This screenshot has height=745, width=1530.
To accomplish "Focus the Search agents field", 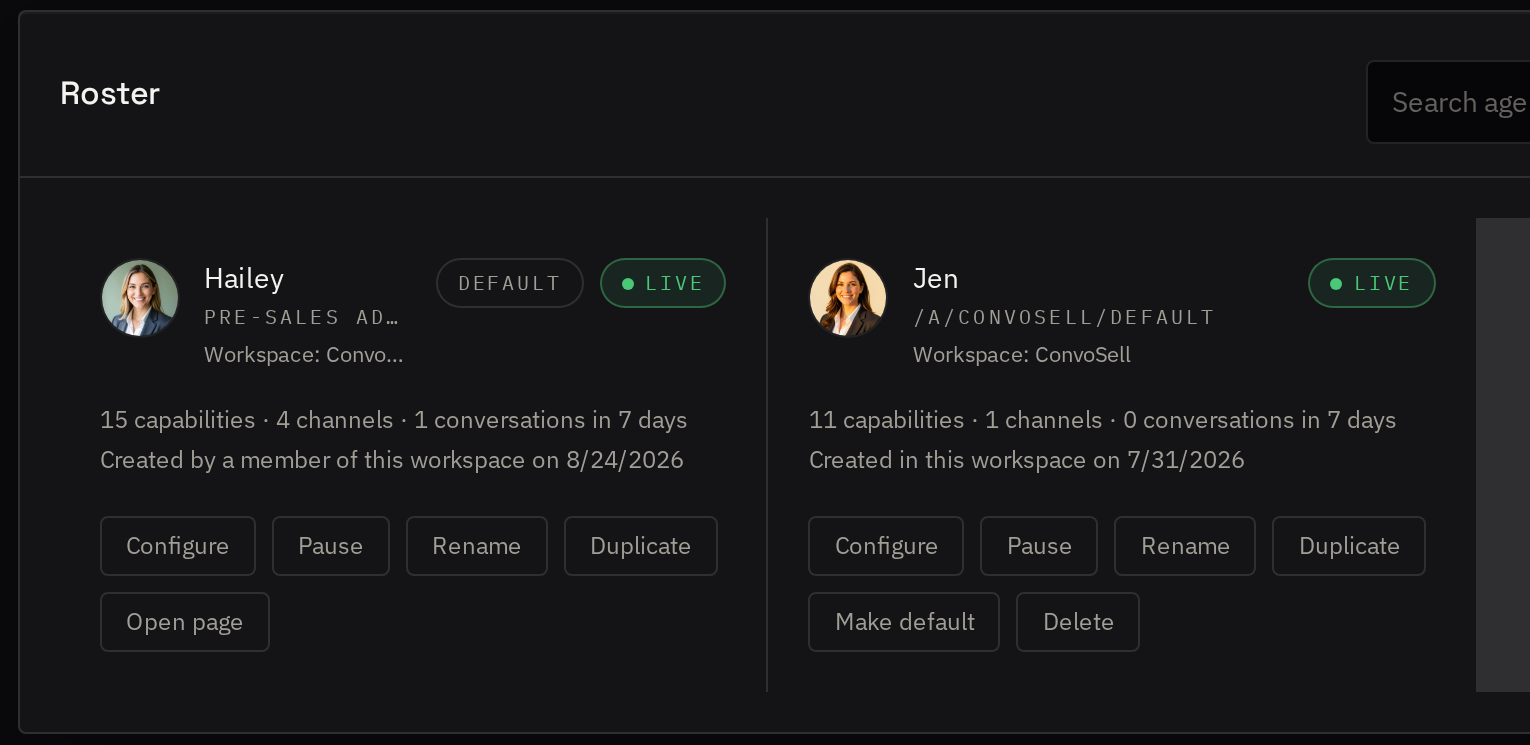I will coord(1448,102).
